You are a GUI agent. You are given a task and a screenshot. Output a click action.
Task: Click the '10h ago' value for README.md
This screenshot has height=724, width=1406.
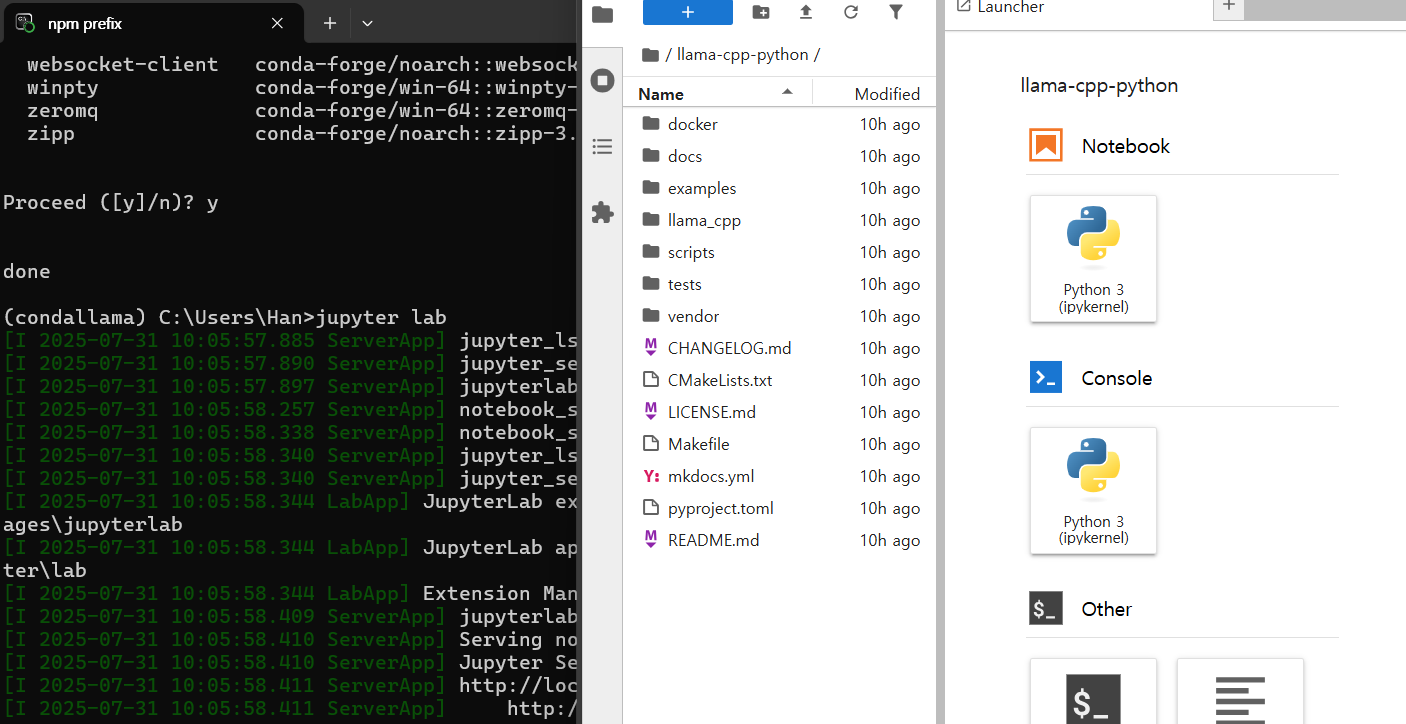(890, 540)
